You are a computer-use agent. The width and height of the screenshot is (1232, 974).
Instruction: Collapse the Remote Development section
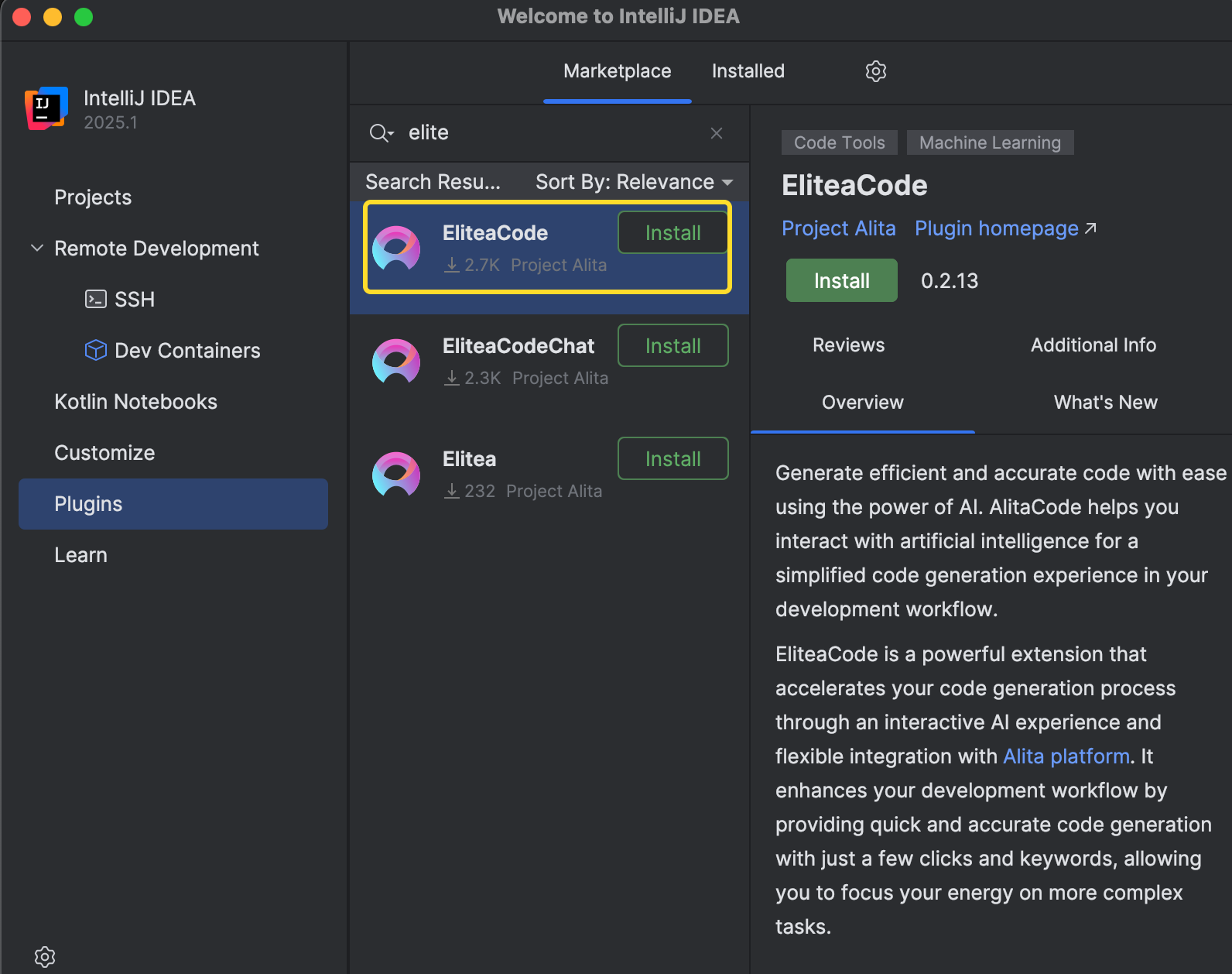pyautogui.click(x=36, y=248)
